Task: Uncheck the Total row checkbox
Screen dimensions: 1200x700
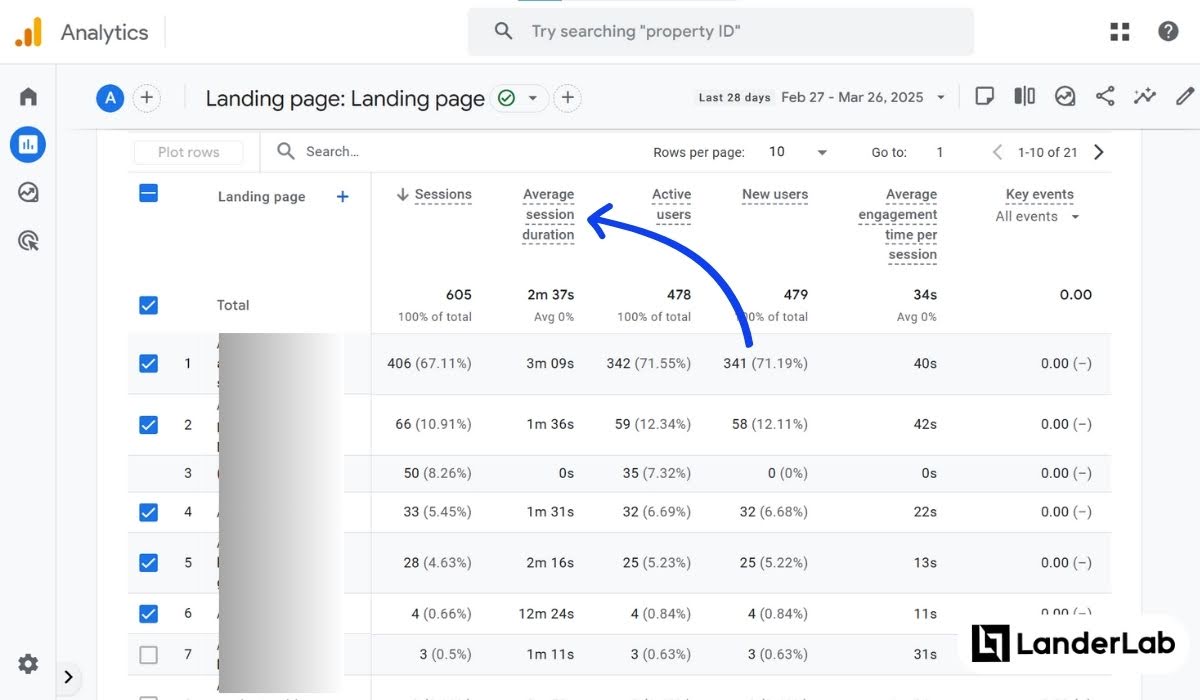Action: [148, 305]
